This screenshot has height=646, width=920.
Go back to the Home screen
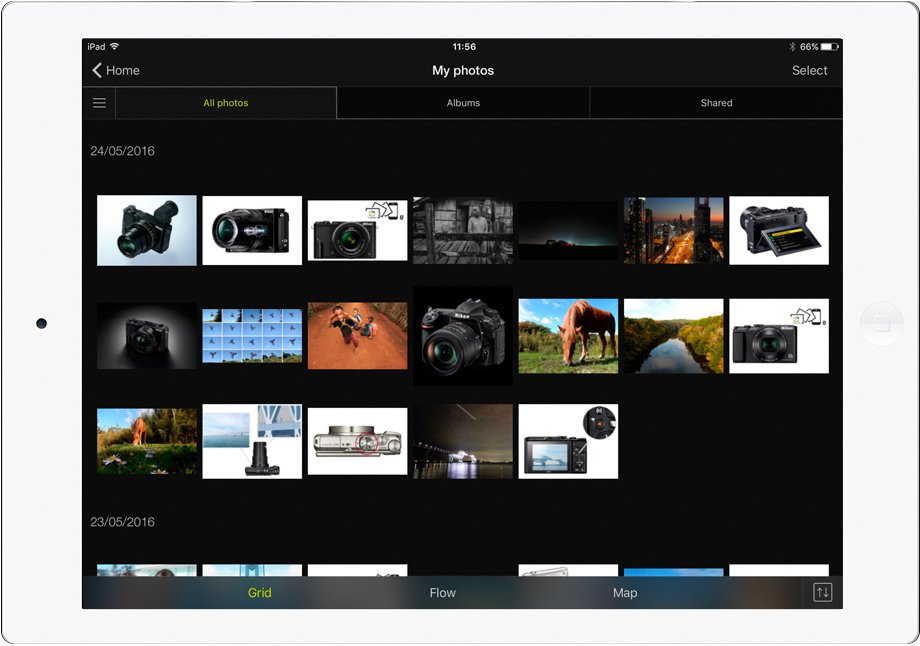(115, 70)
